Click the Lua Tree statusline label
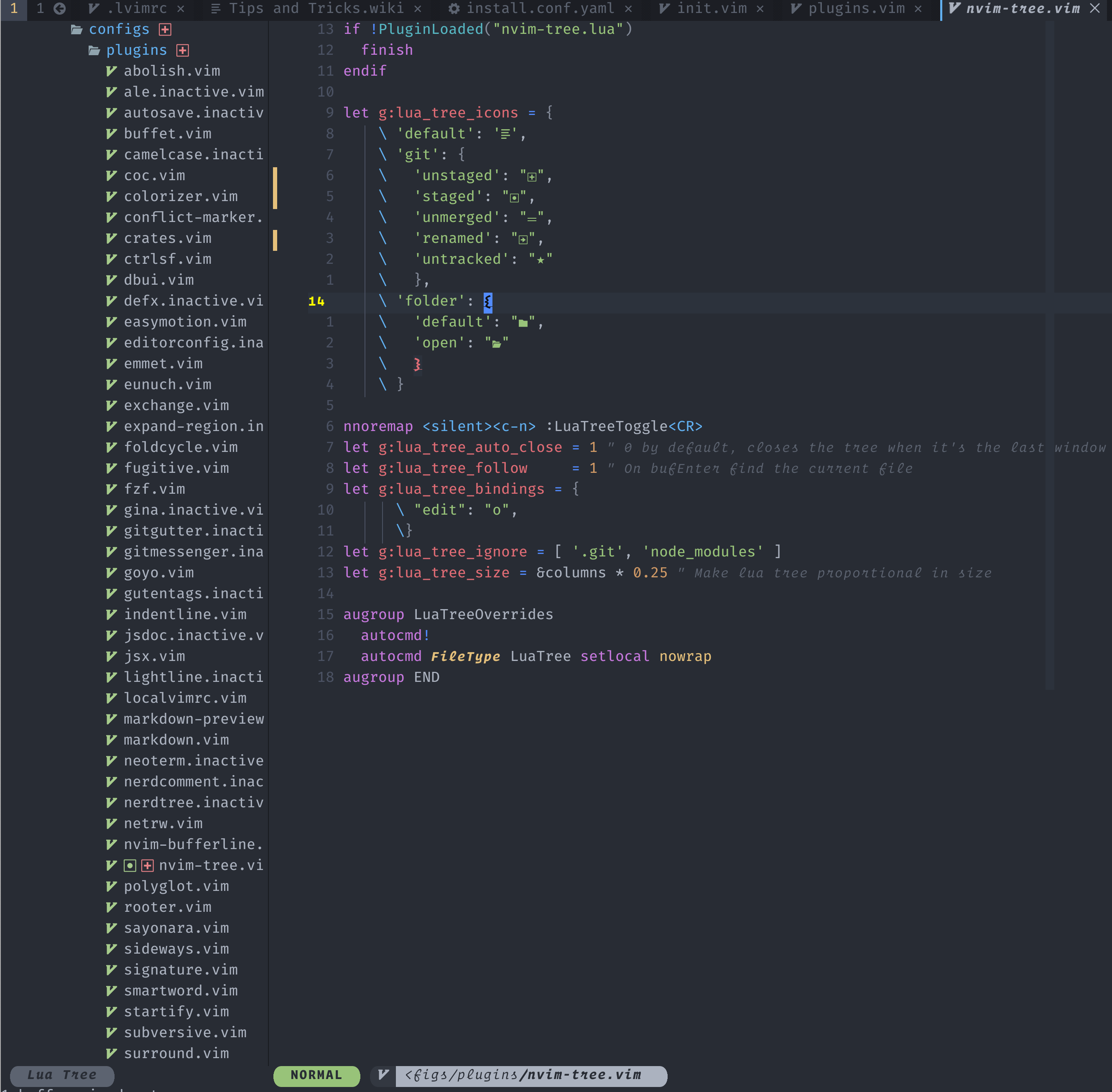The width and height of the screenshot is (1112, 1092). tap(62, 1075)
